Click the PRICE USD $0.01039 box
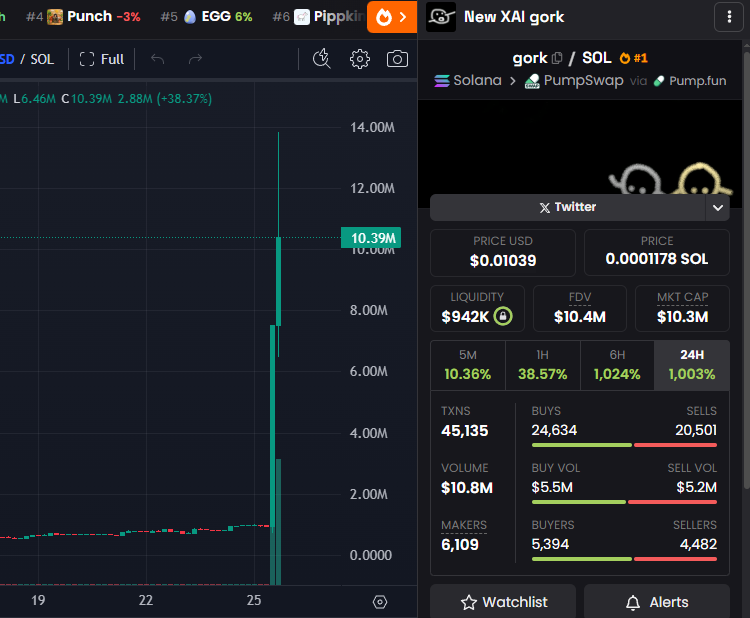Viewport: 750px width, 618px height. coord(503,253)
